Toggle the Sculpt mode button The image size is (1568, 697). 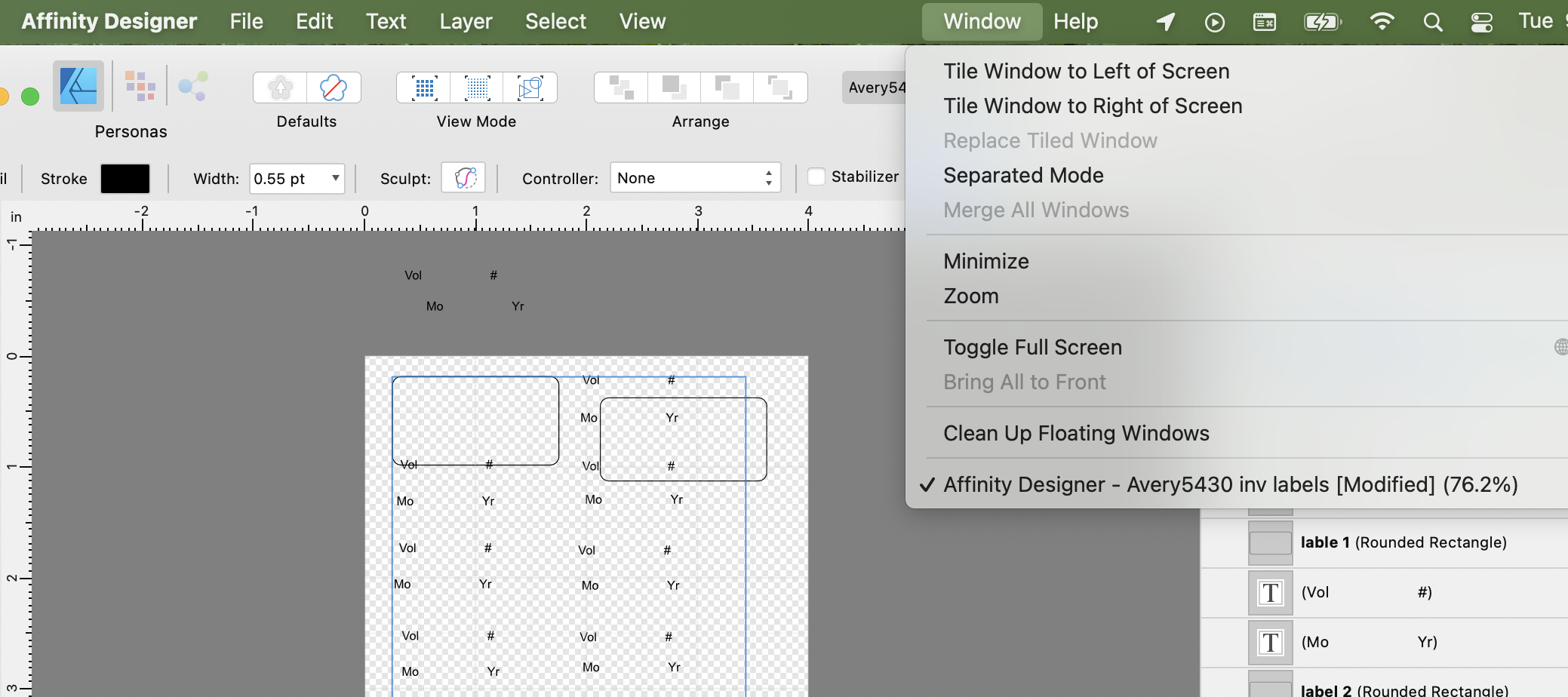click(463, 177)
